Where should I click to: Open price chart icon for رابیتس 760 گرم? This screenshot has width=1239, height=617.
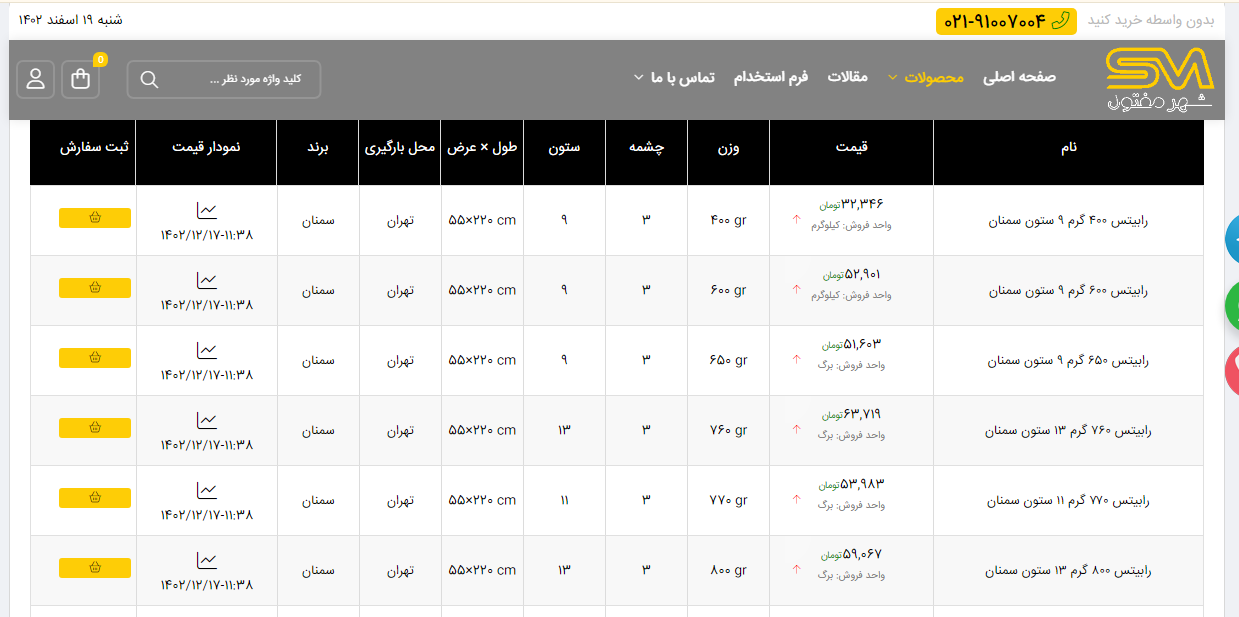click(206, 420)
